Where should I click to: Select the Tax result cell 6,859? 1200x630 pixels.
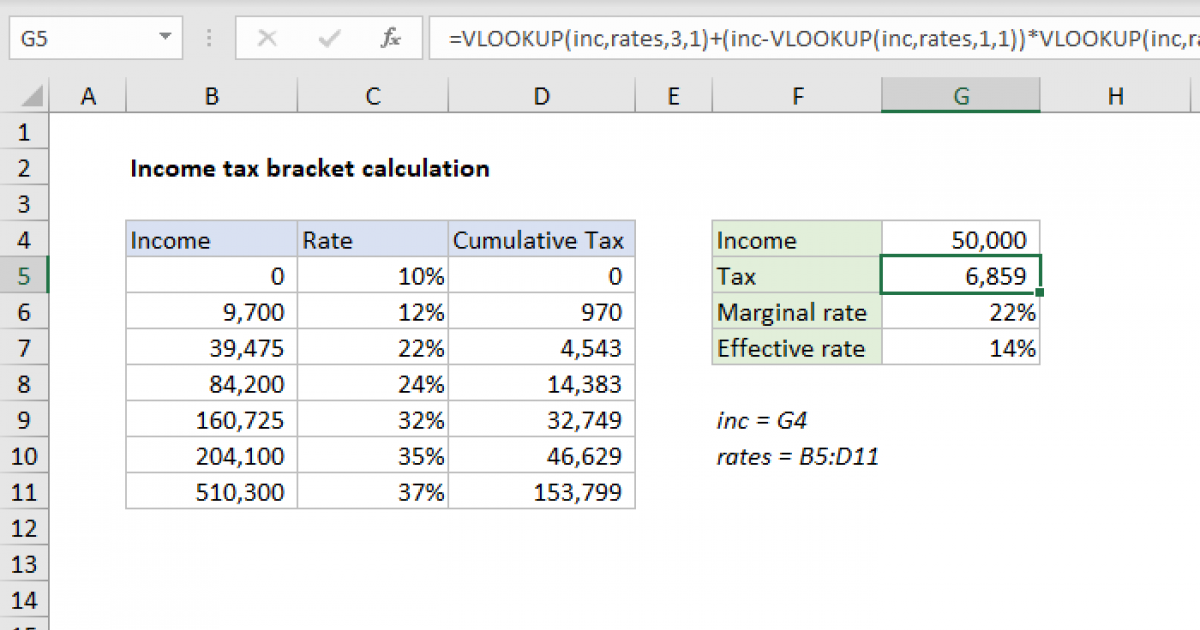960,276
